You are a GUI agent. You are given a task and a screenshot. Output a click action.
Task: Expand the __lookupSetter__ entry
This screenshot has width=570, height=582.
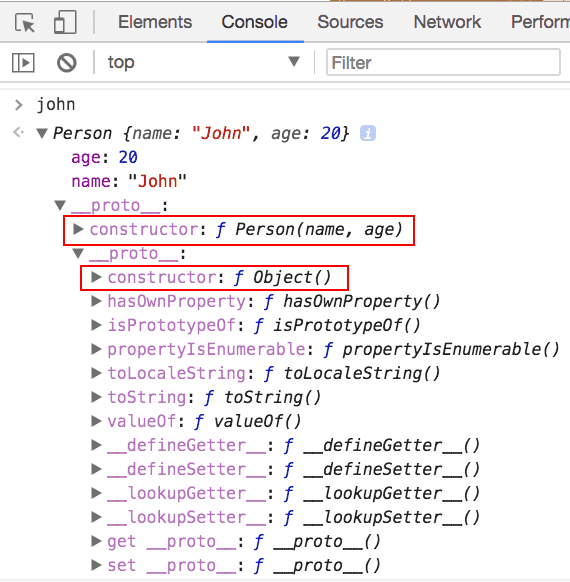(x=96, y=517)
